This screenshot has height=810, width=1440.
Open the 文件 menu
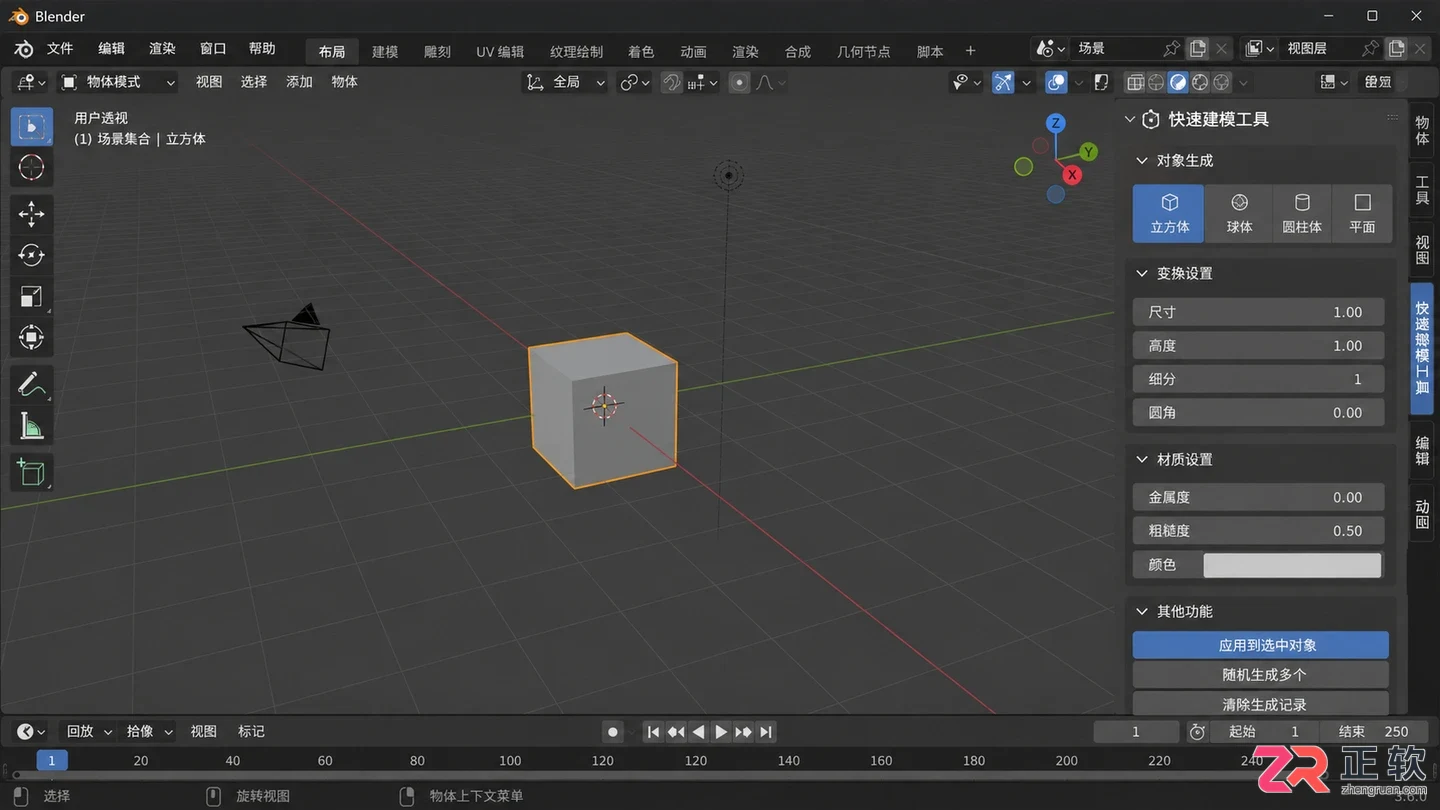60,49
